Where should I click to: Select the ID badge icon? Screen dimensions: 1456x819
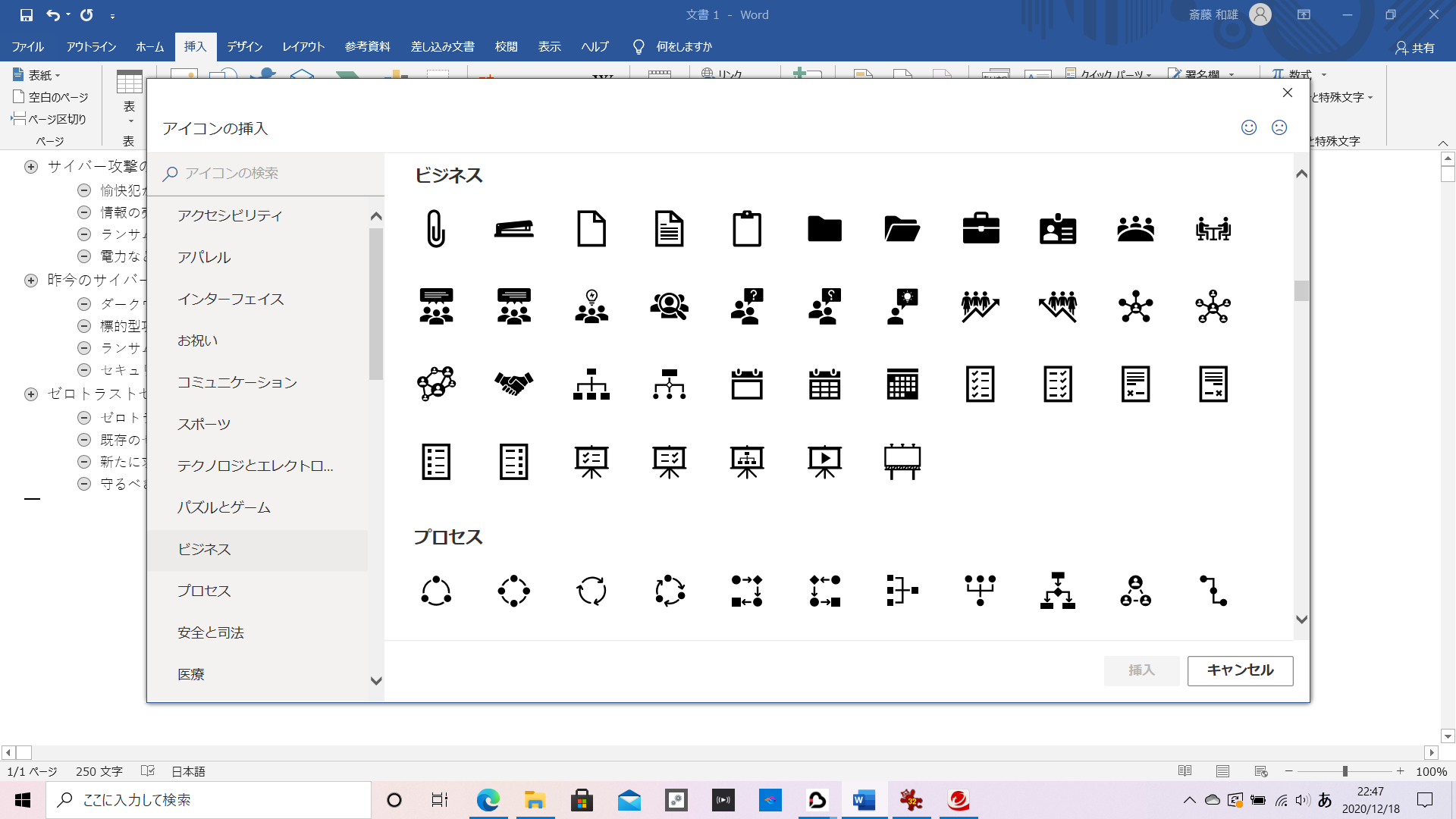[1058, 228]
